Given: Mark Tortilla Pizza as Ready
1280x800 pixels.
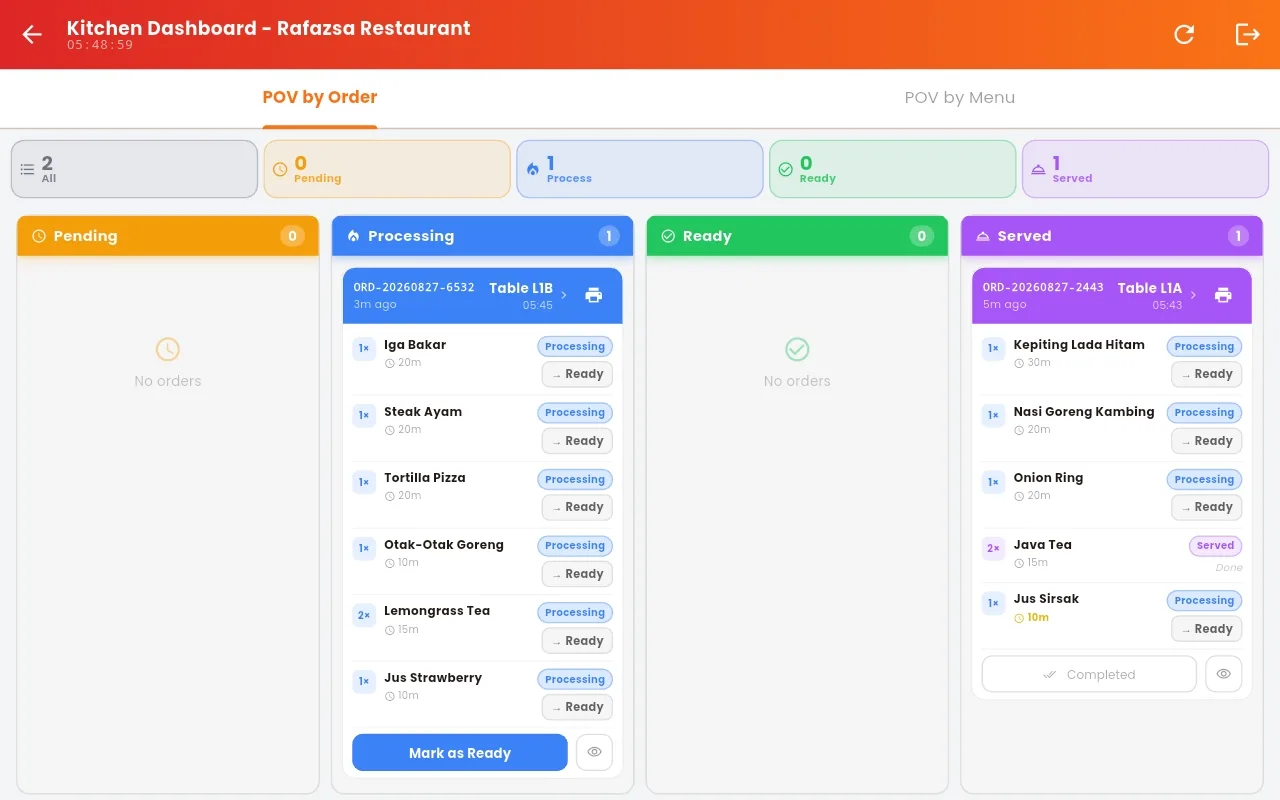Looking at the screenshot, I should [x=577, y=507].
